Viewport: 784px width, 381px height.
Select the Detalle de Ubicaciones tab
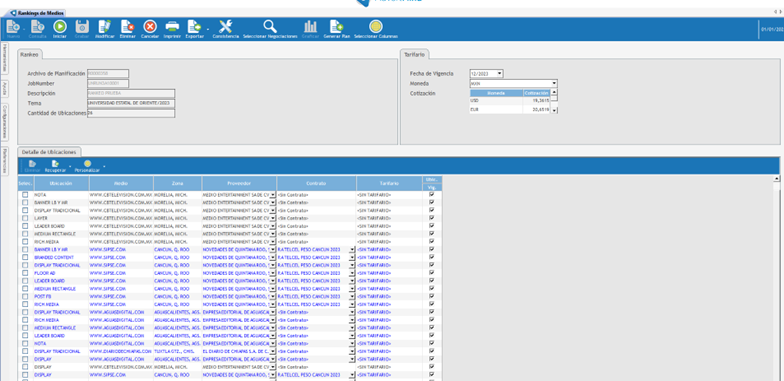coord(49,152)
